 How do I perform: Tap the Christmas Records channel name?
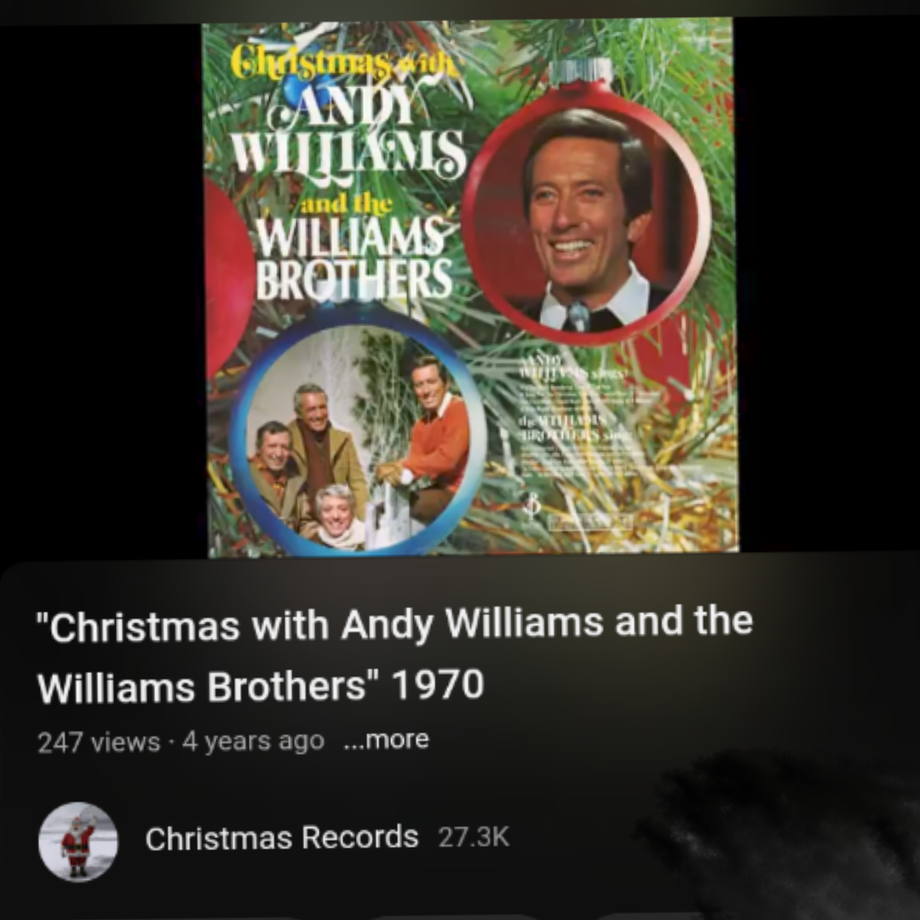(282, 837)
